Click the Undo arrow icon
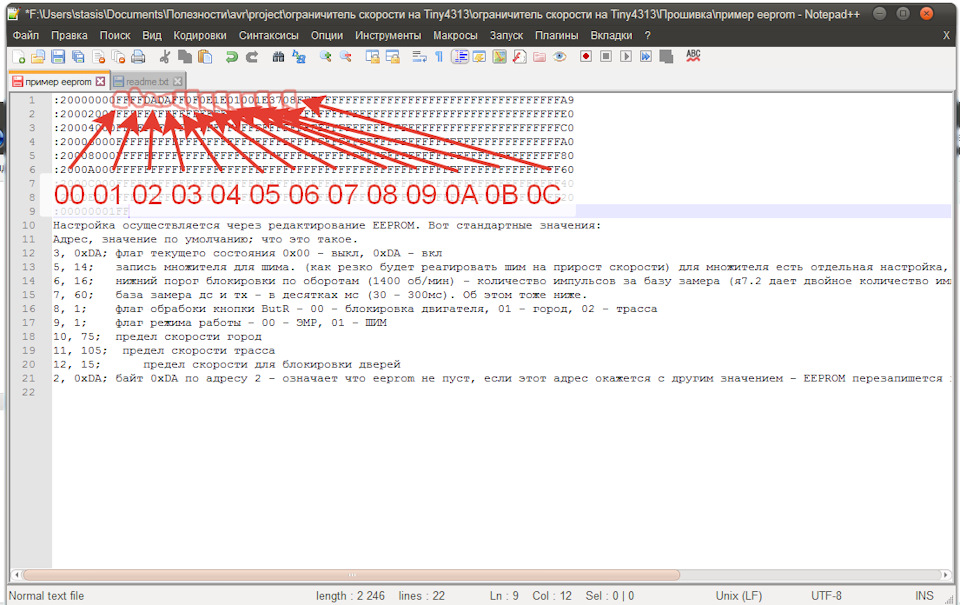 pyautogui.click(x=232, y=57)
